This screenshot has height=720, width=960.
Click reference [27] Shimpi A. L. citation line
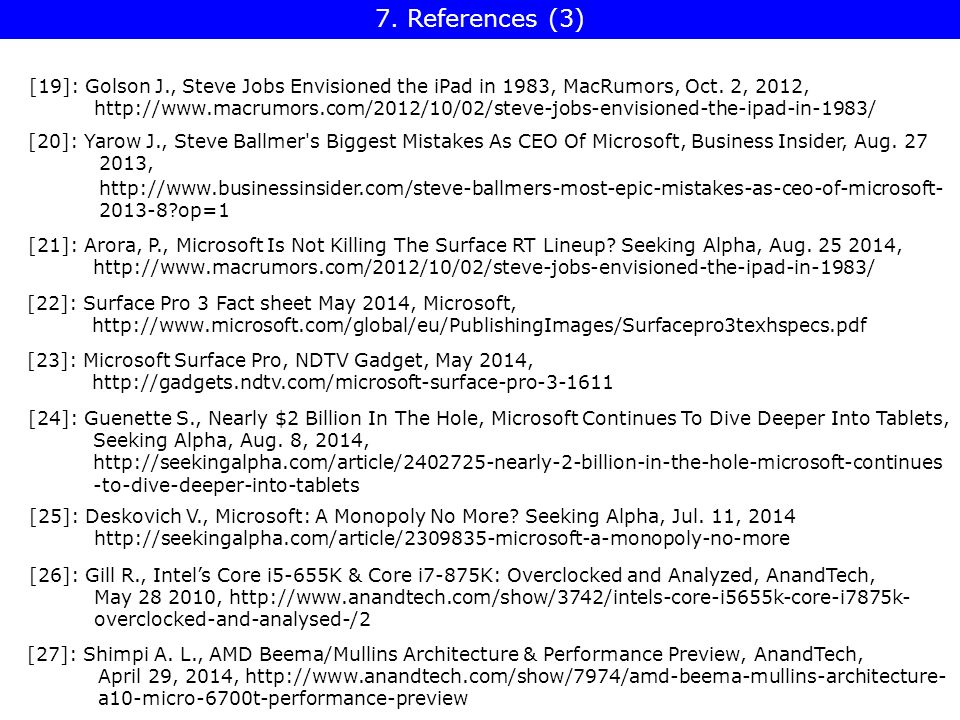tap(446, 654)
